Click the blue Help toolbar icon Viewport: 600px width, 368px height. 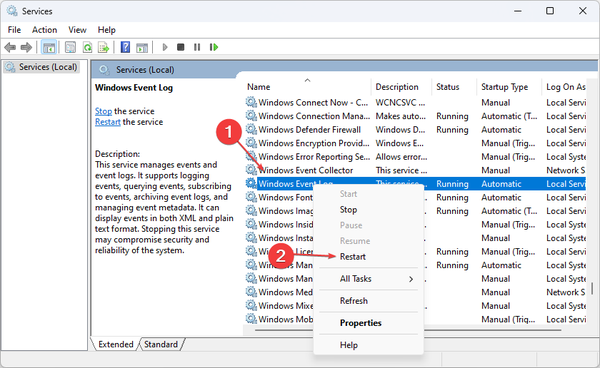pyautogui.click(x=125, y=47)
